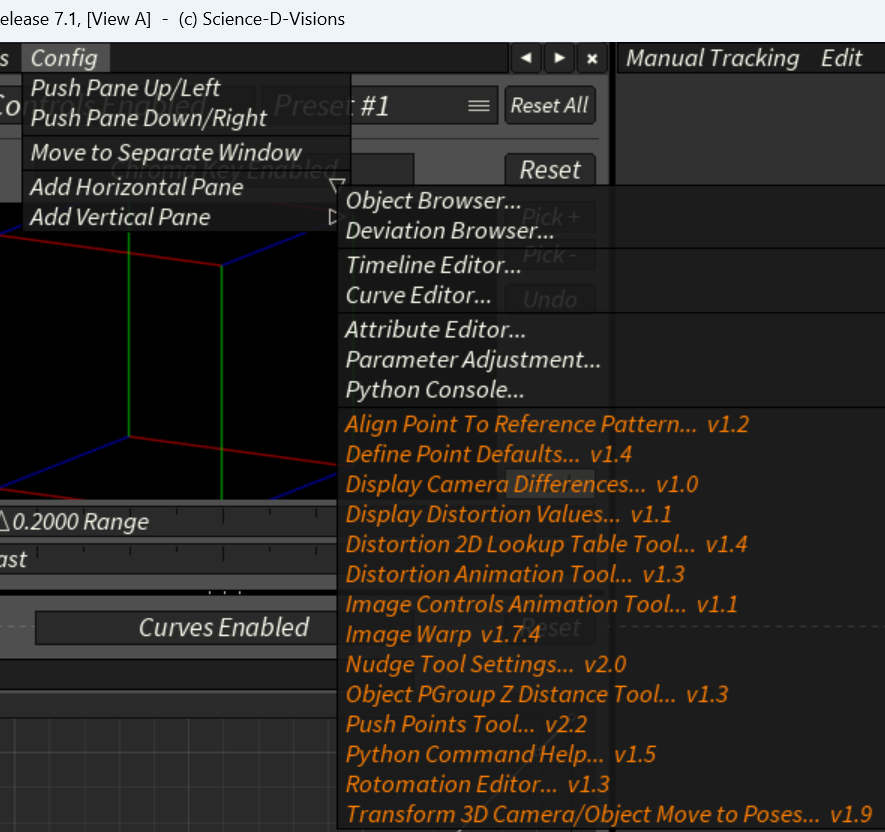Open Attribute Editor from submenu
The height and width of the screenshot is (832, 885).
pyautogui.click(x=612, y=330)
